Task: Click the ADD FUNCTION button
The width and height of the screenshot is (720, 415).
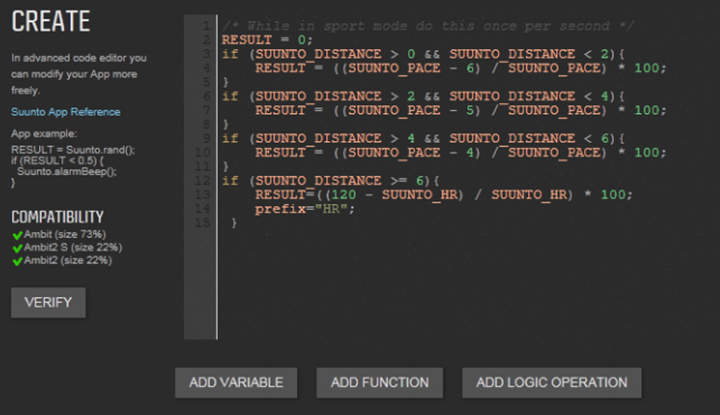Action: pyautogui.click(x=380, y=382)
